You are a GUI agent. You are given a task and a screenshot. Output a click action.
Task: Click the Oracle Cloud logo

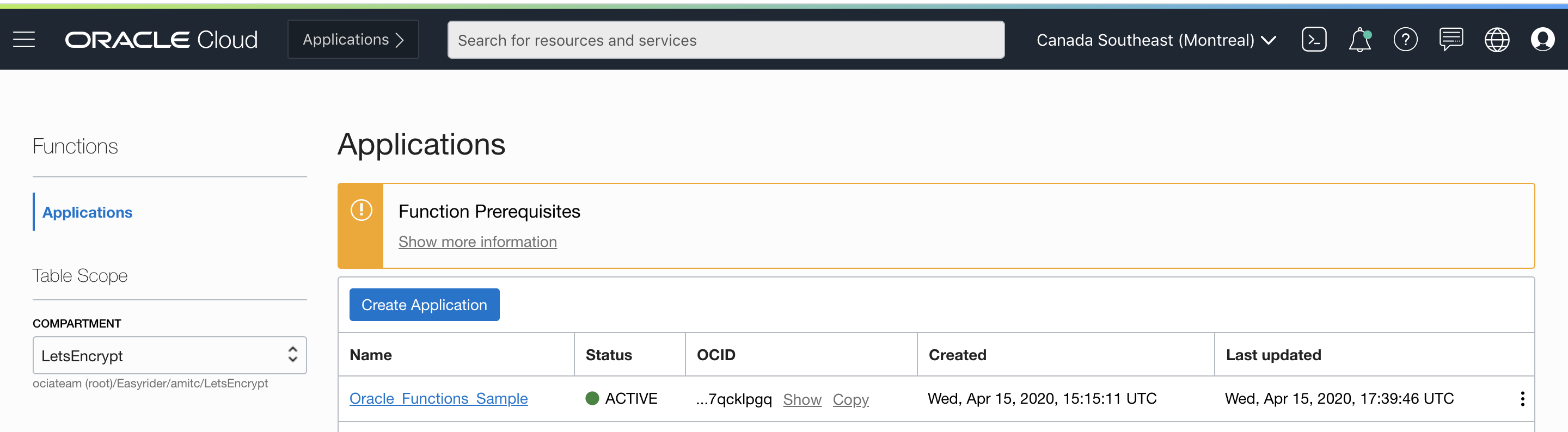(161, 40)
